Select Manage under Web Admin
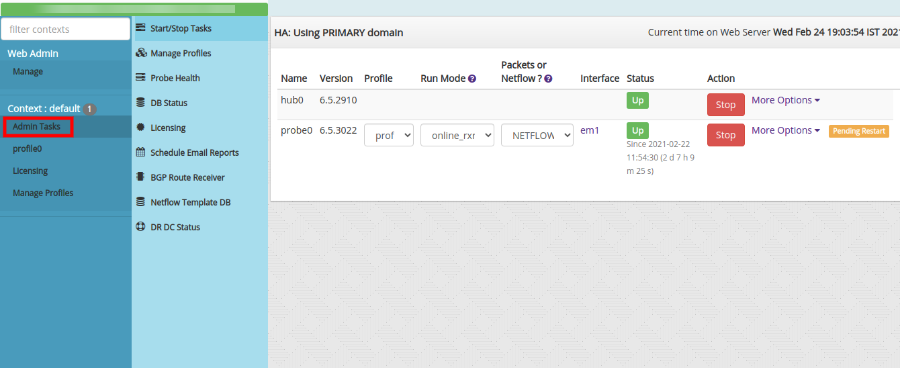 coord(28,72)
